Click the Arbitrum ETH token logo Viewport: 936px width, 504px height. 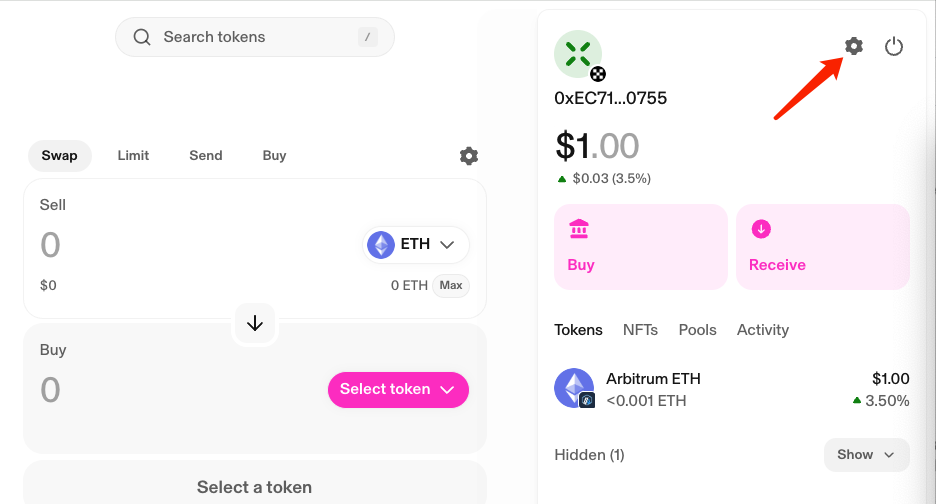(x=574, y=389)
